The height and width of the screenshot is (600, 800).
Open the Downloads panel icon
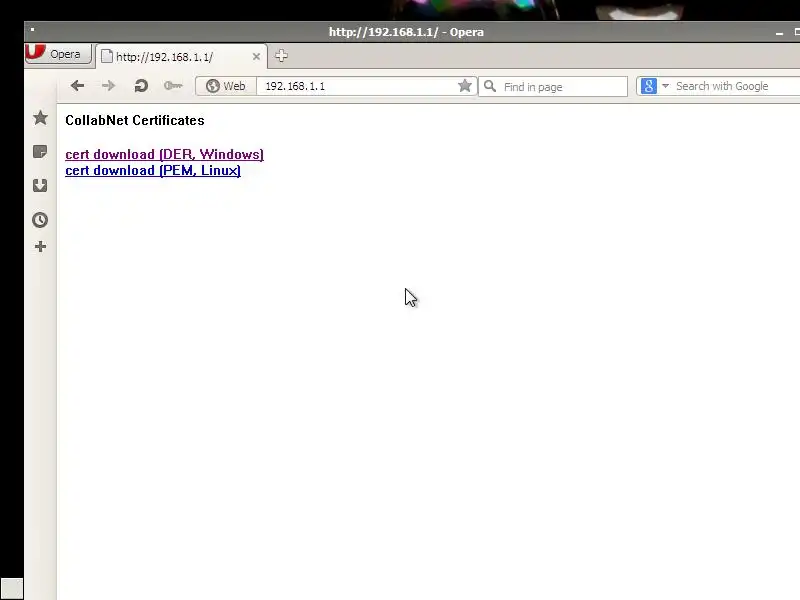click(40, 185)
